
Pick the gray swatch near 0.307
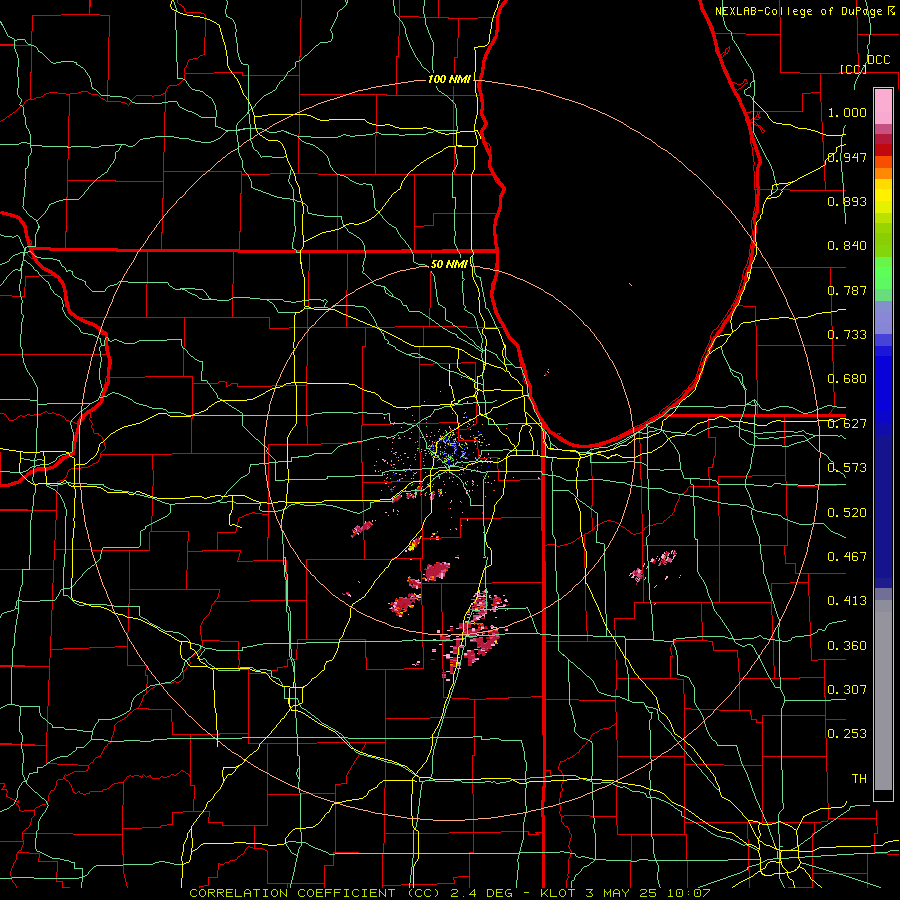(x=883, y=695)
